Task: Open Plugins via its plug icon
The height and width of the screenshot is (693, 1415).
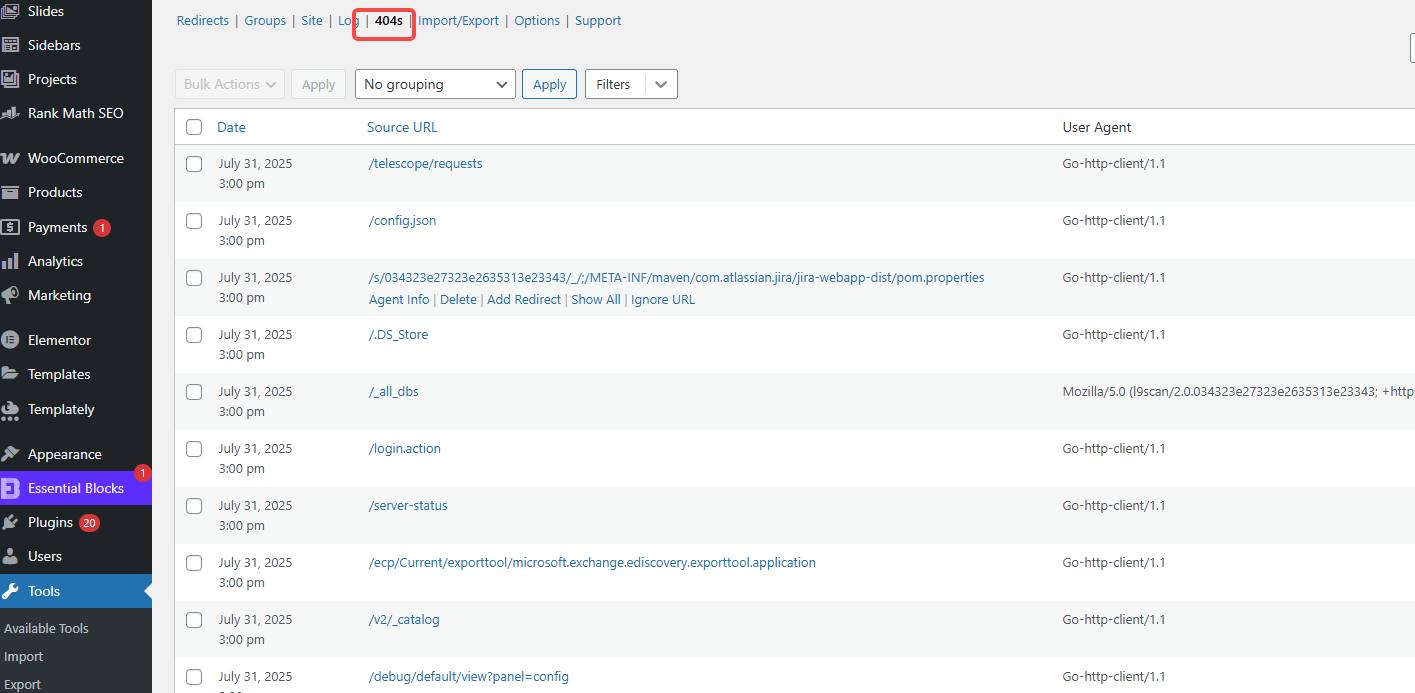Action: [11, 522]
